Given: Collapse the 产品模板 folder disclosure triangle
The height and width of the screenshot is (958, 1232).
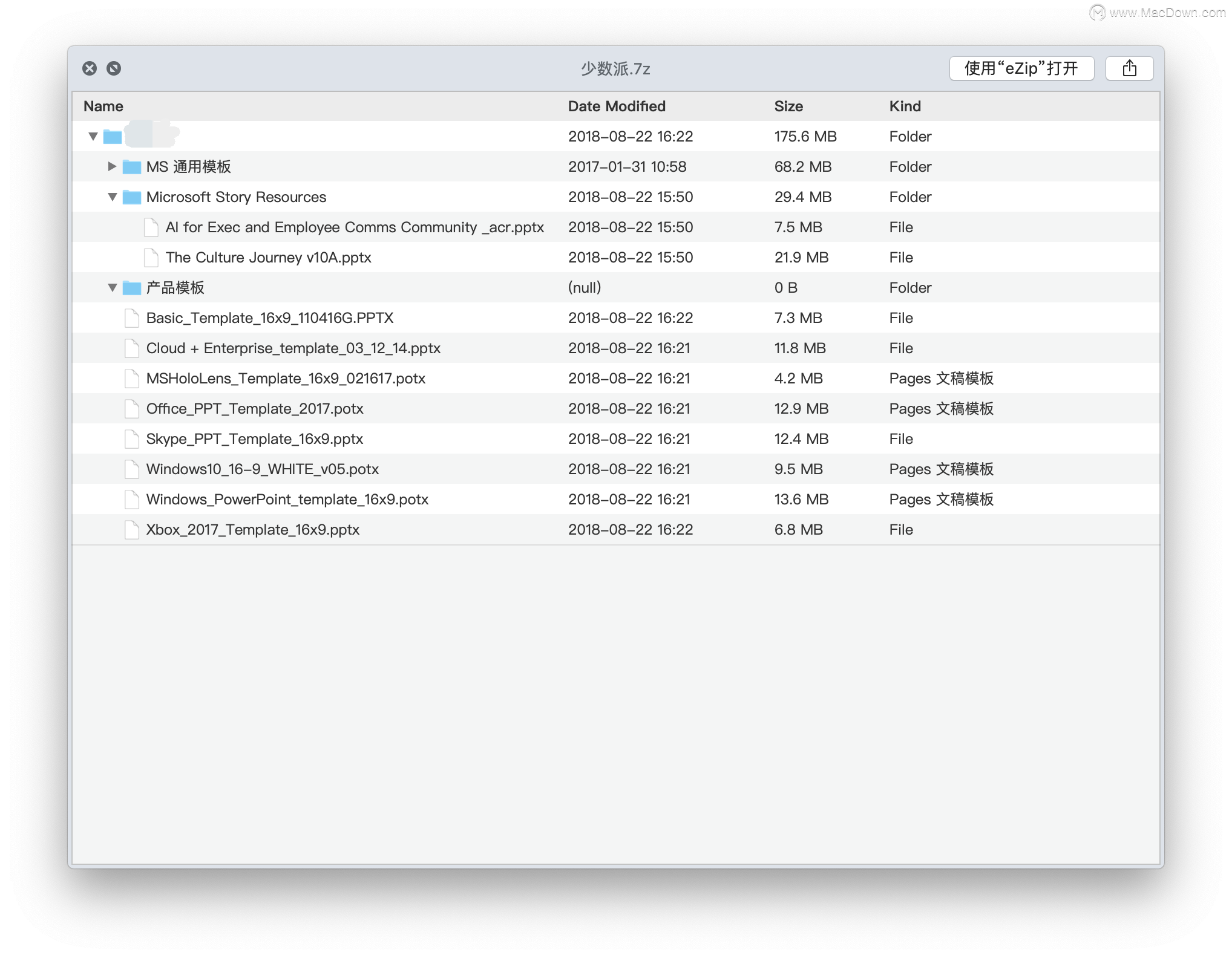Looking at the screenshot, I should click(113, 288).
